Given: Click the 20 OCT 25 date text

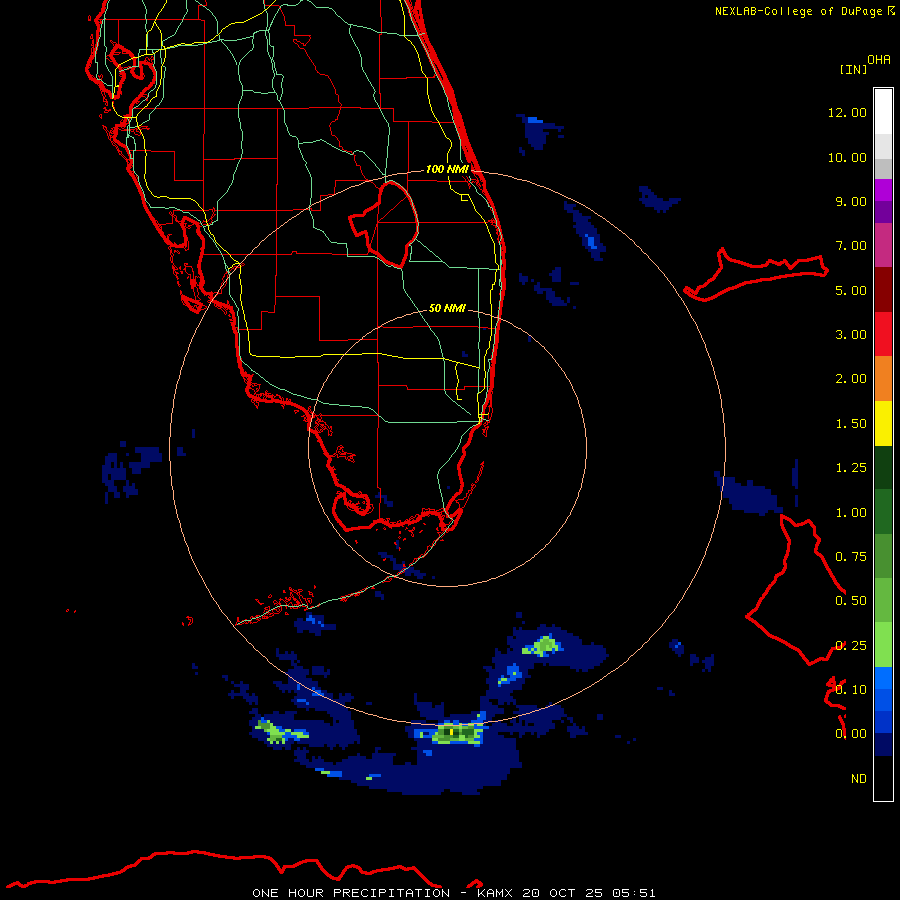Looking at the screenshot, I should (562, 893).
